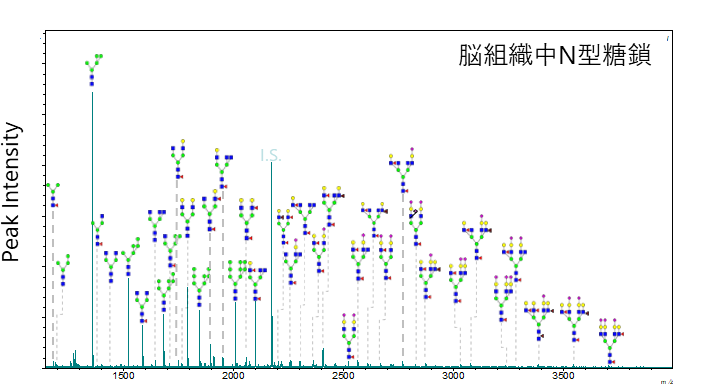Screen dimensions: 718x385
Task: Select the glycan structure nearest m/z 3700
Action: pos(610,341)
